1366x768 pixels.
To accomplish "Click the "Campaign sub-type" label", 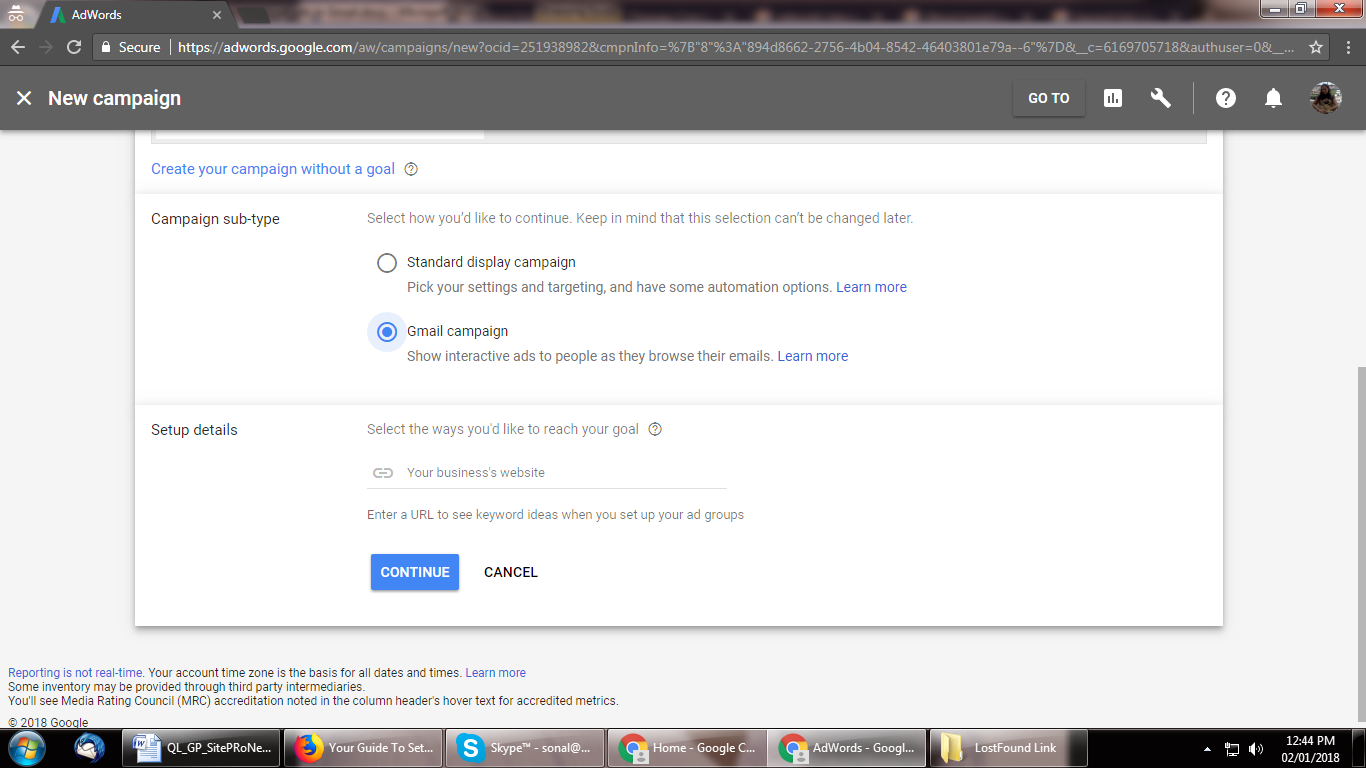I will click(215, 219).
